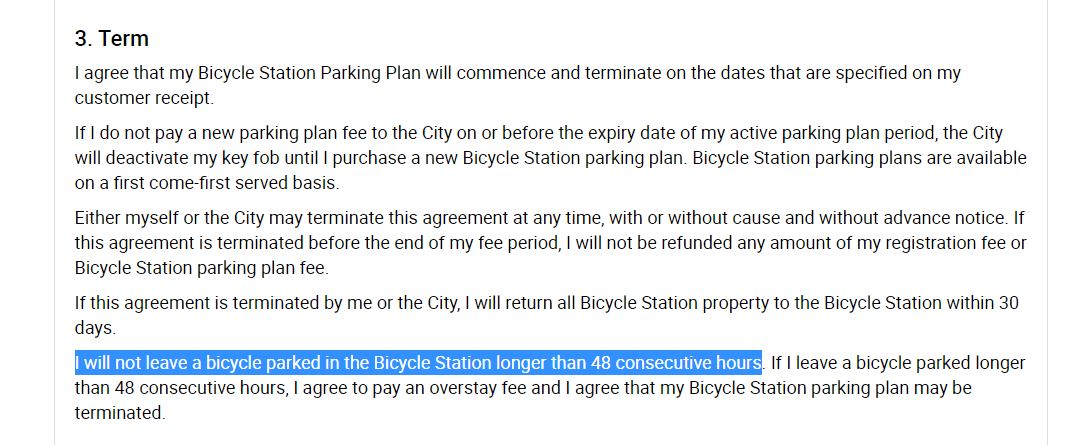Click the final word "terminated." on the last line
1078x445 pixels.
tap(120, 412)
